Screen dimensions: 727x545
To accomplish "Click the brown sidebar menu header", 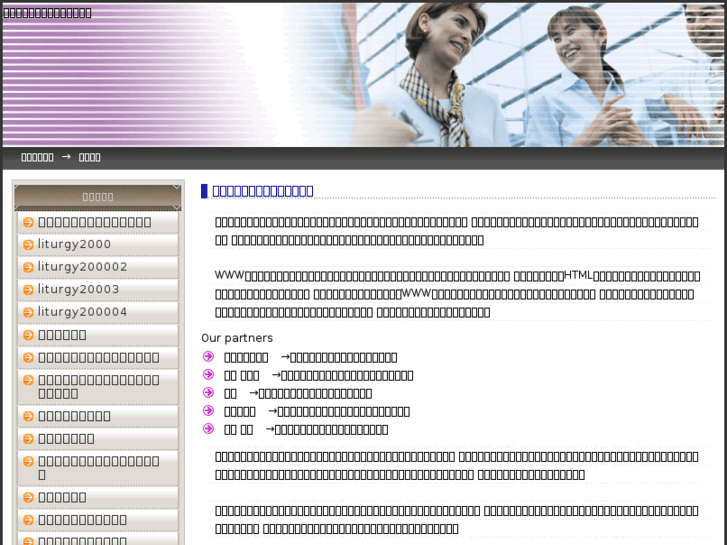I will [98, 197].
